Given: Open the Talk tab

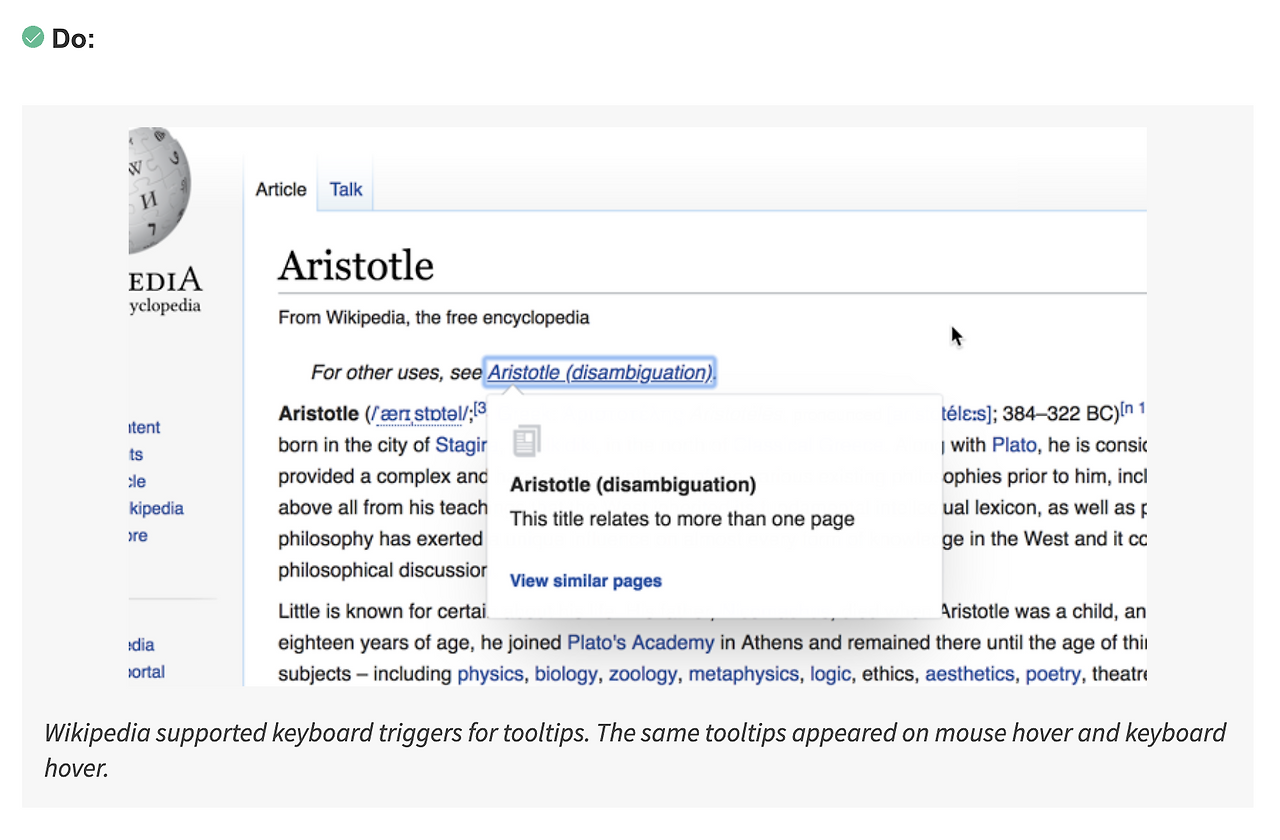Looking at the screenshot, I should [346, 189].
